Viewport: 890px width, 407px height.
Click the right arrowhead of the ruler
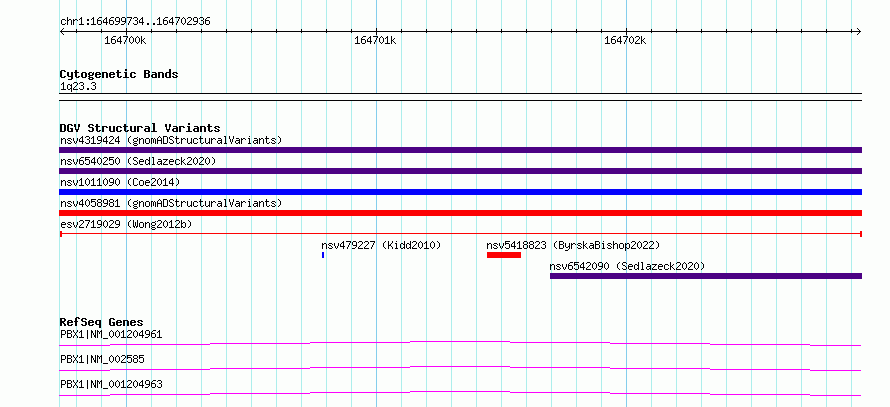[859, 31]
